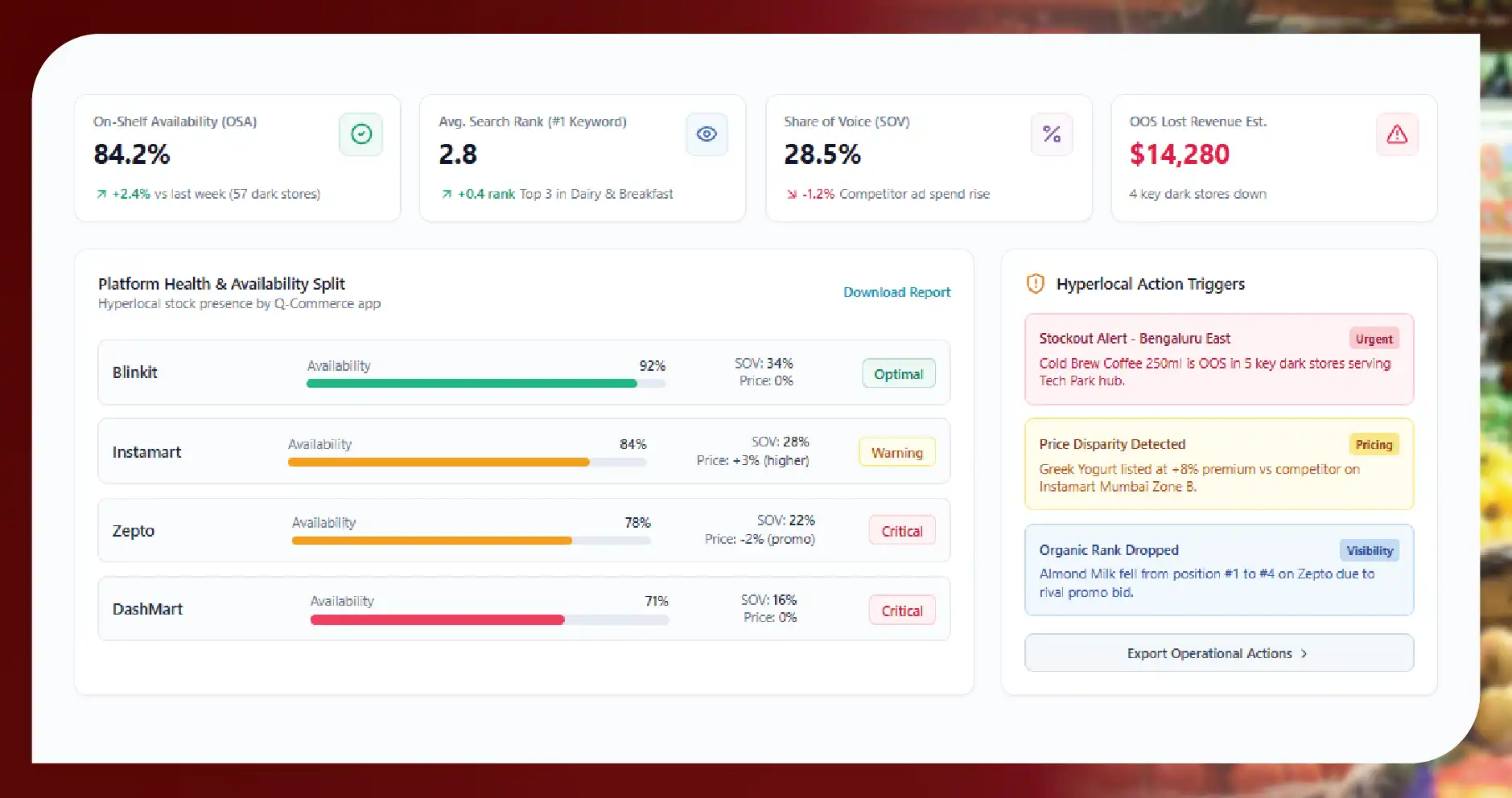Click the red down arrow next to -1.2%
Image resolution: width=1512 pixels, height=798 pixels.
click(x=792, y=194)
